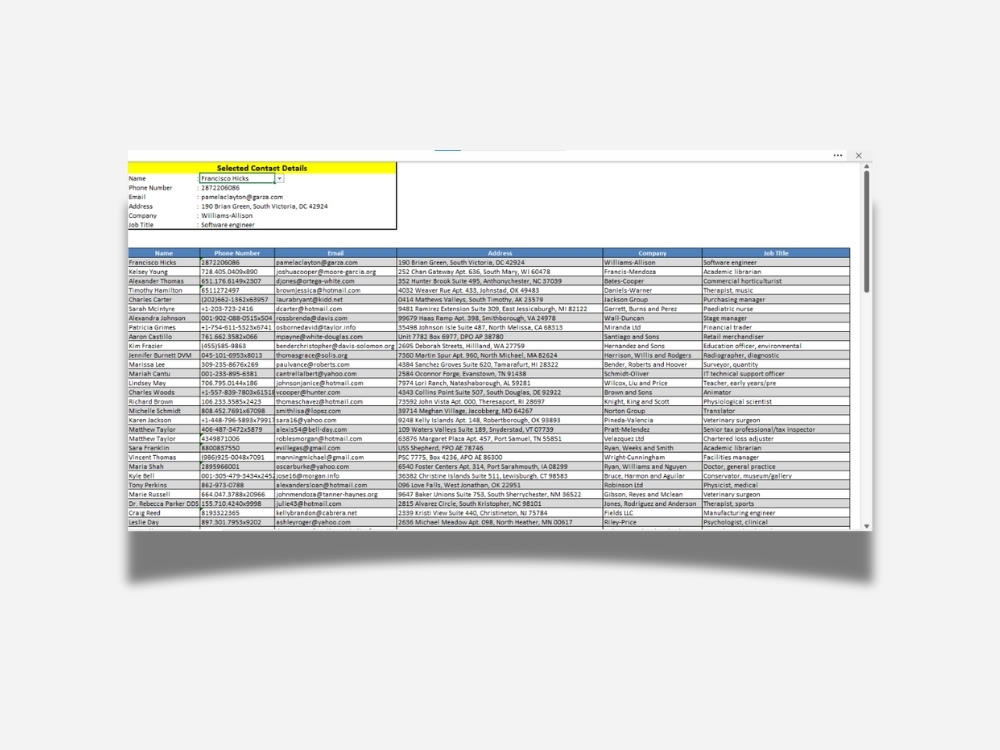Open the three-dots more options menu

click(x=837, y=156)
